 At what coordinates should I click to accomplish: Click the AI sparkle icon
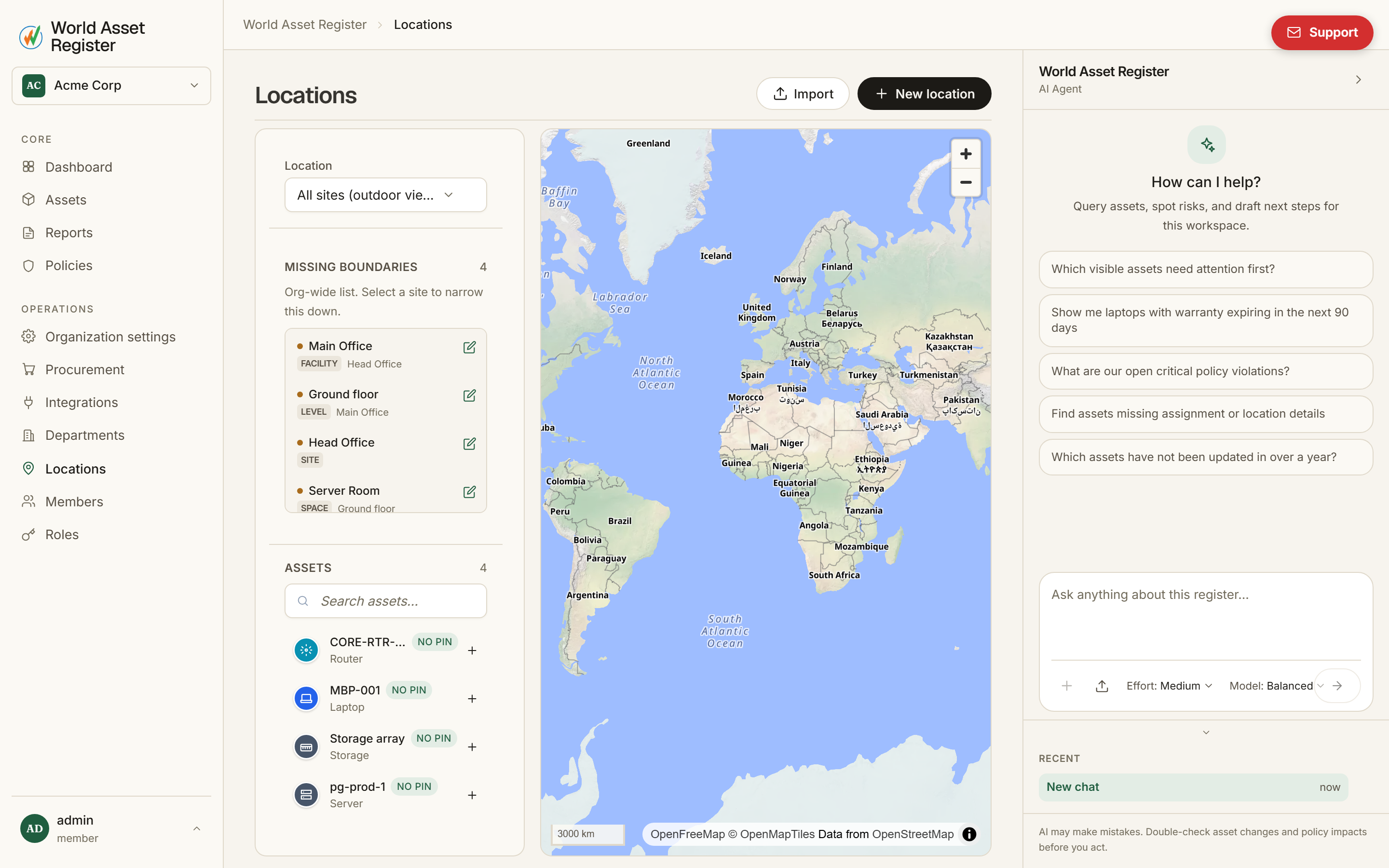click(x=1207, y=145)
